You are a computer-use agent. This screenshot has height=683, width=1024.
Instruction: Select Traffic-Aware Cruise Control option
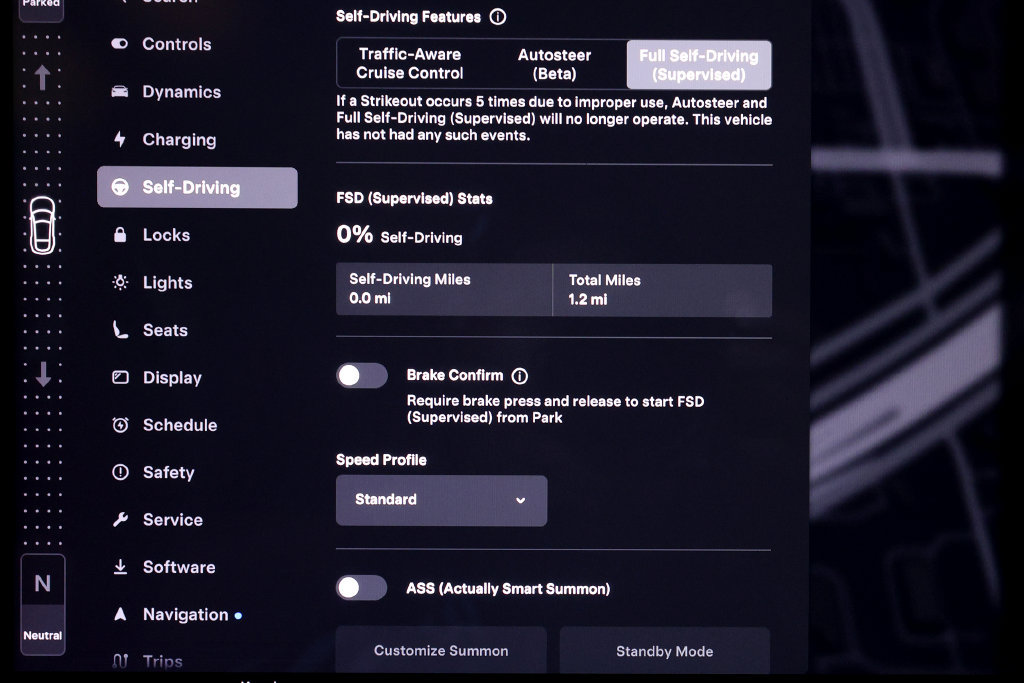click(x=409, y=64)
